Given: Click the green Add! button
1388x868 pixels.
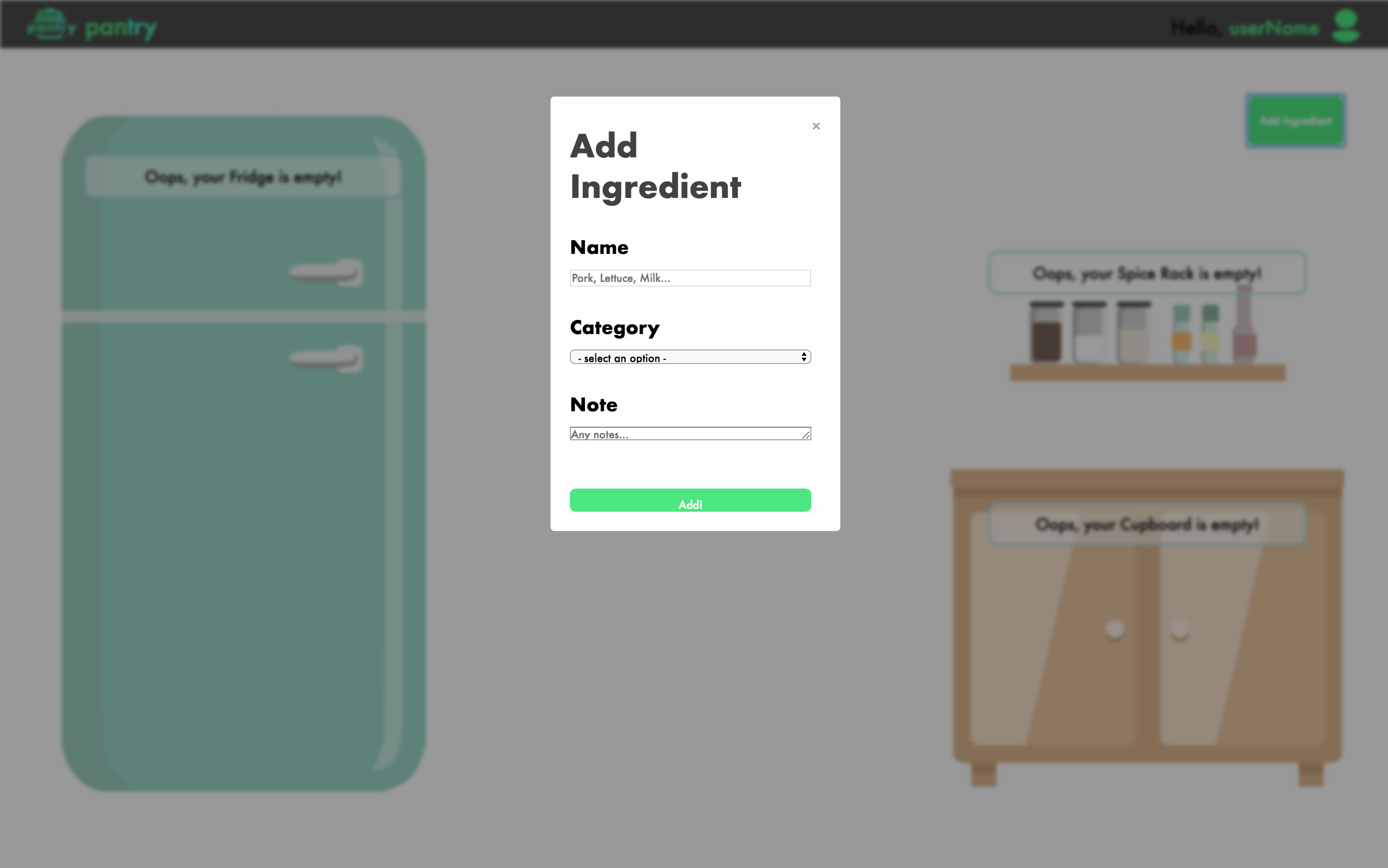Looking at the screenshot, I should (x=690, y=500).
